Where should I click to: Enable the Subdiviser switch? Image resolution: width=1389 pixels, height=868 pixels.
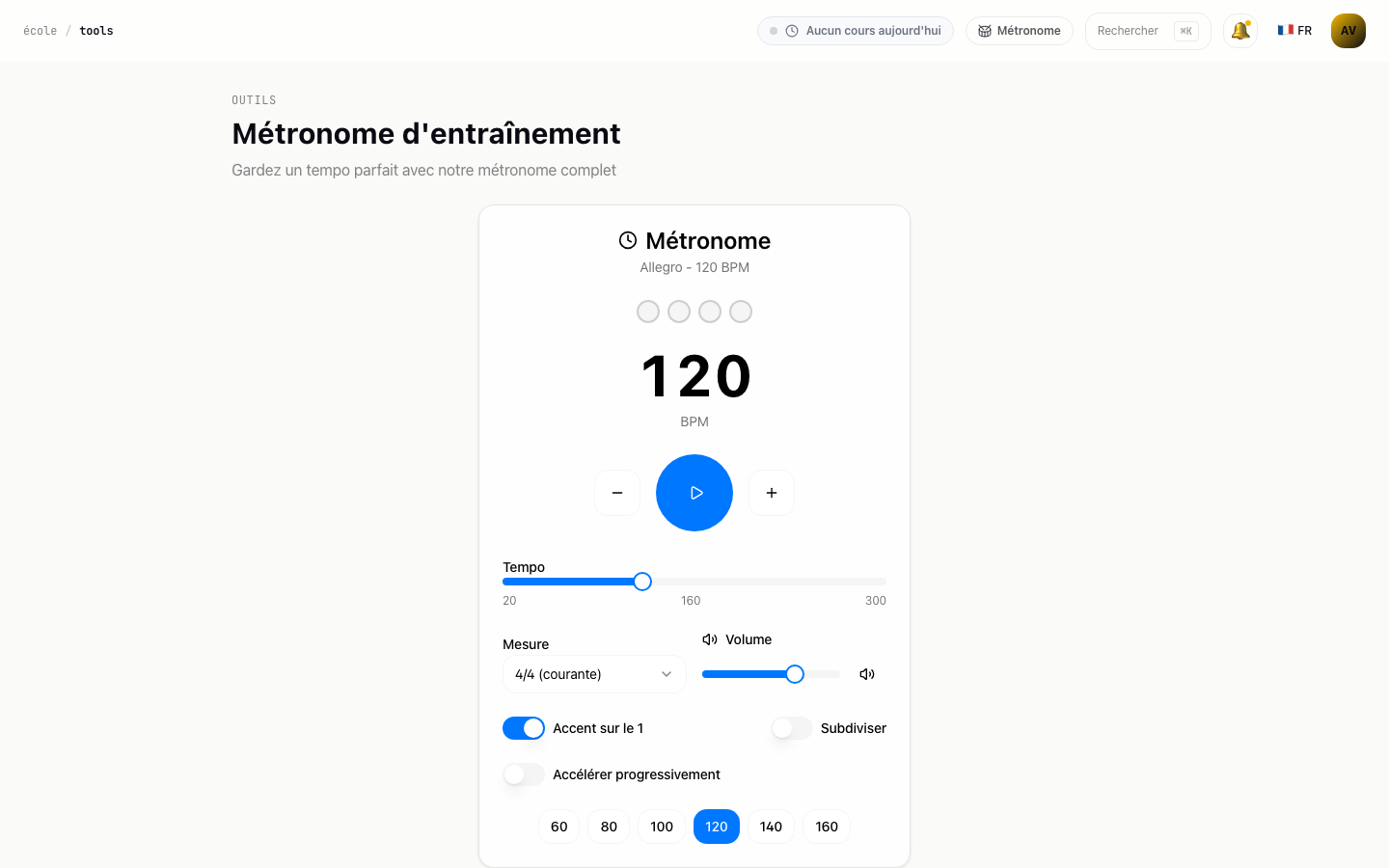tap(792, 728)
